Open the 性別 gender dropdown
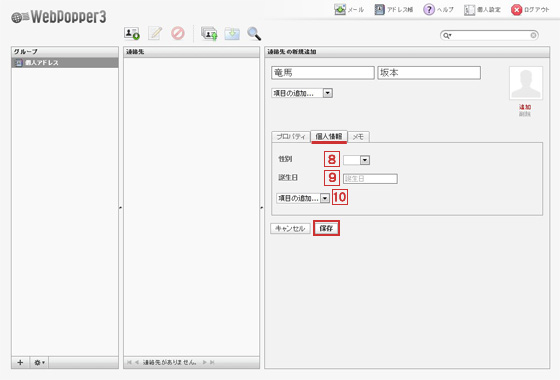The image size is (560, 380). (x=356, y=160)
